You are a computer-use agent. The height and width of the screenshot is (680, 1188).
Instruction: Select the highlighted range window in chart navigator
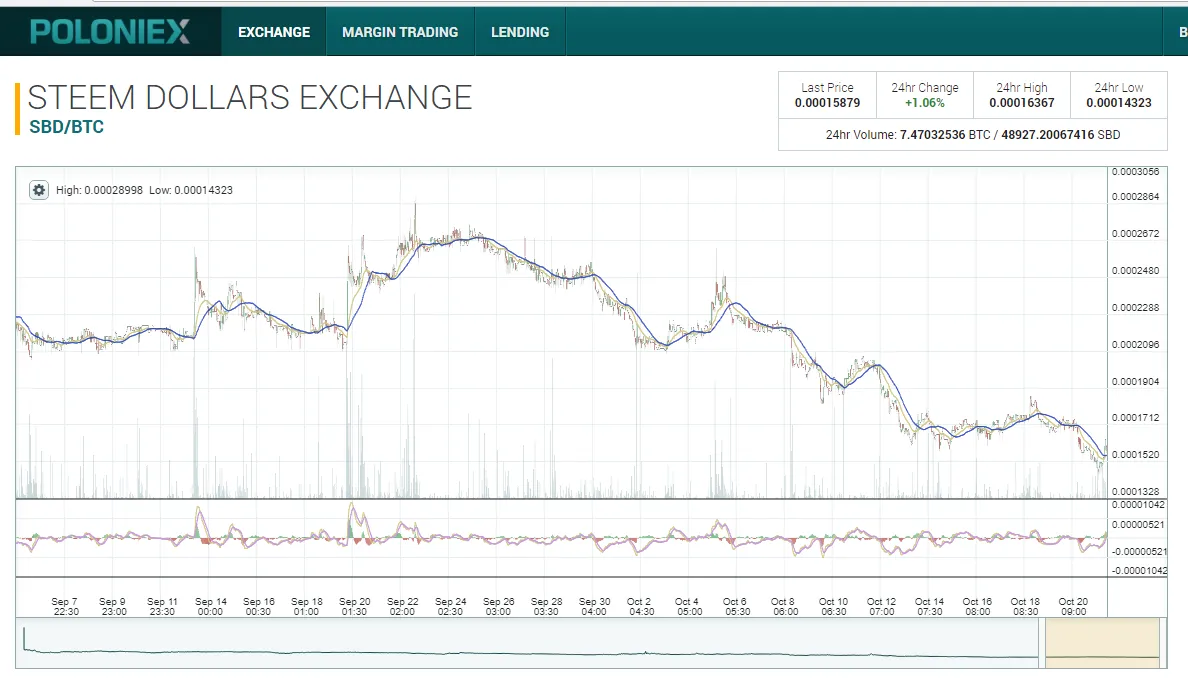[1102, 643]
